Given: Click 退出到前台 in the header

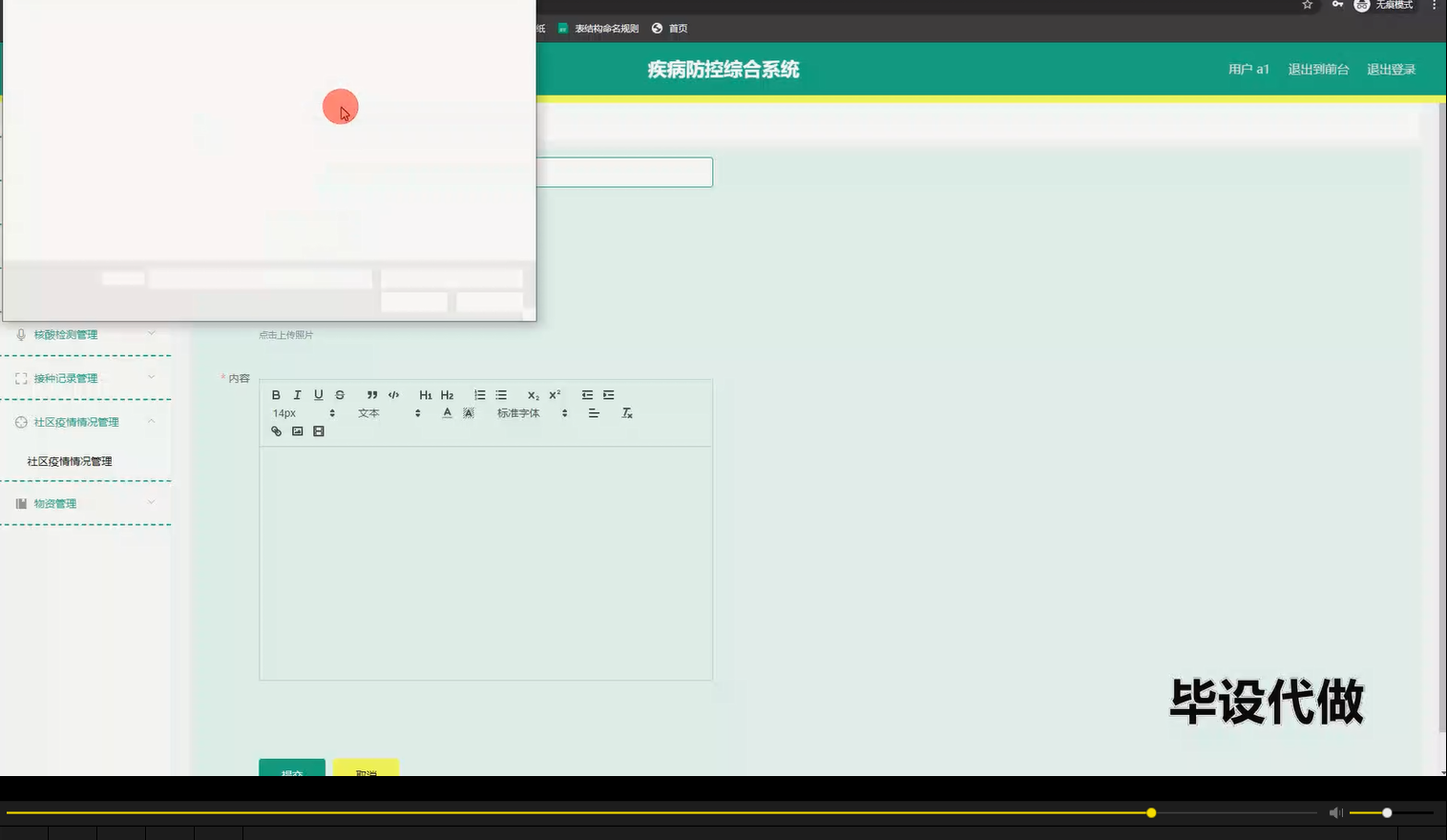Looking at the screenshot, I should click(1318, 70).
